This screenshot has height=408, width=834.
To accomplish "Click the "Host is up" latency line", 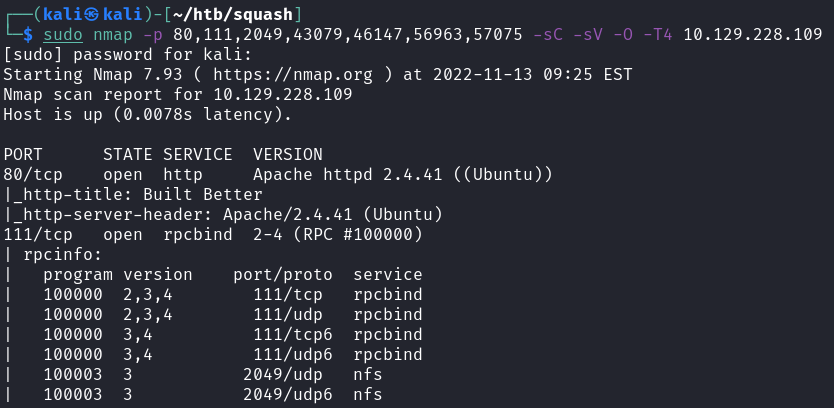I will 148,115.
